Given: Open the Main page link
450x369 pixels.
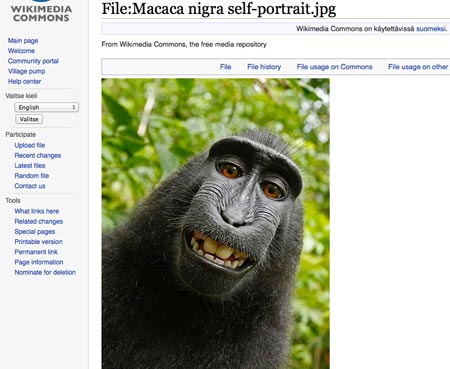Looking at the screenshot, I should click(x=23, y=41).
